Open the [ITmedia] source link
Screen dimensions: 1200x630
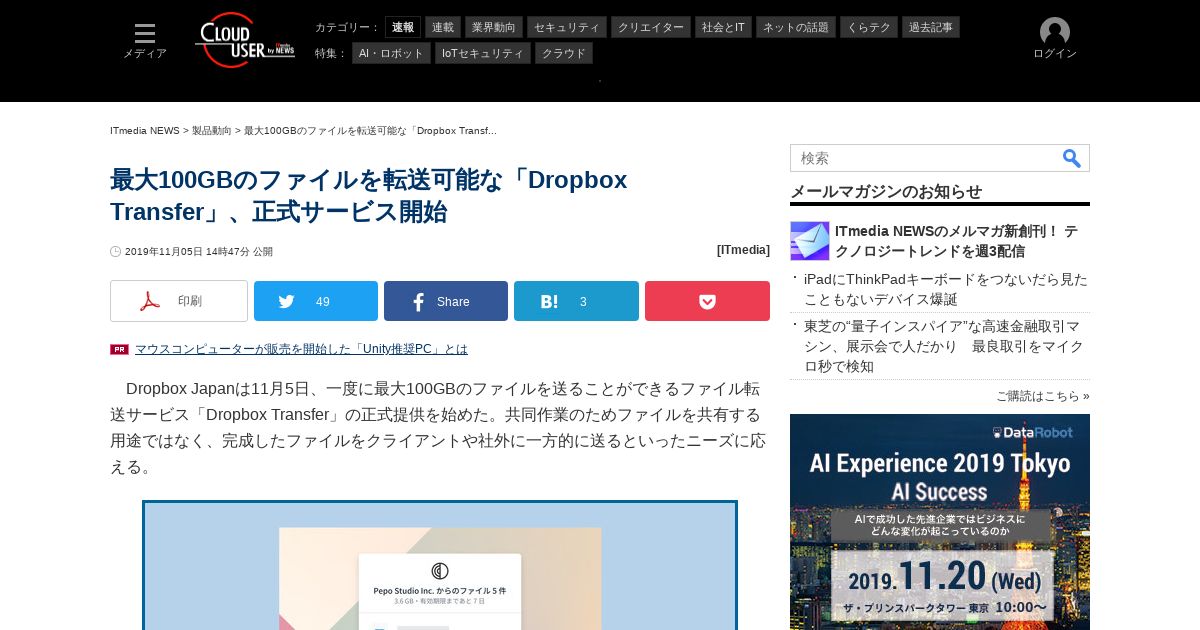coord(743,250)
